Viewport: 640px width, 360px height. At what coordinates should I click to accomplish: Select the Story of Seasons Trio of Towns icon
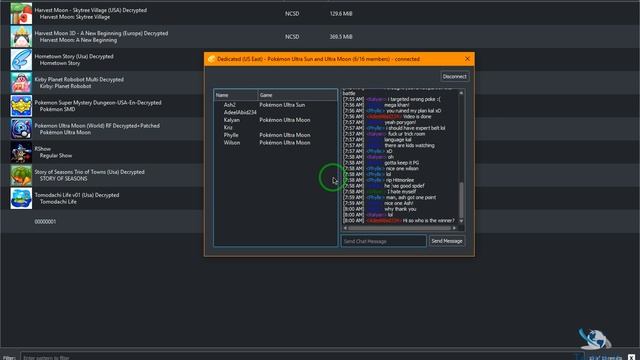pyautogui.click(x=21, y=175)
